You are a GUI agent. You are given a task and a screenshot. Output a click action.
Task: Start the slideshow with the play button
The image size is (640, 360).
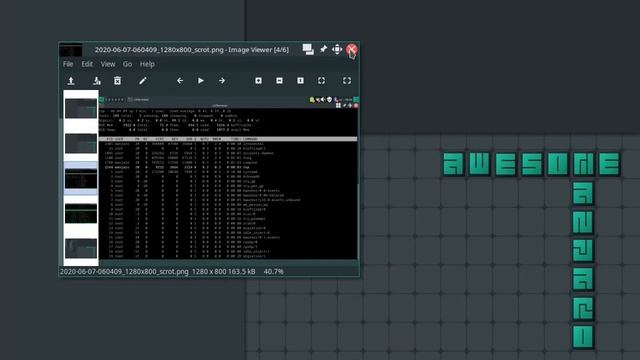[x=201, y=81]
